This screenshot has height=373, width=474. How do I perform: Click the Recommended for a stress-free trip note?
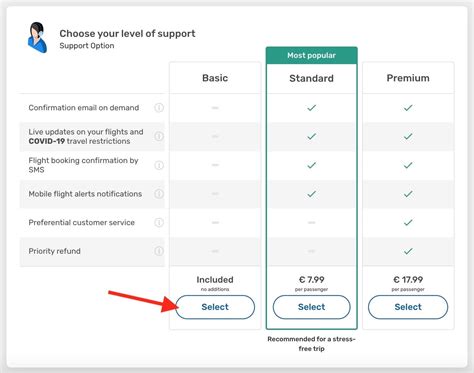311,344
